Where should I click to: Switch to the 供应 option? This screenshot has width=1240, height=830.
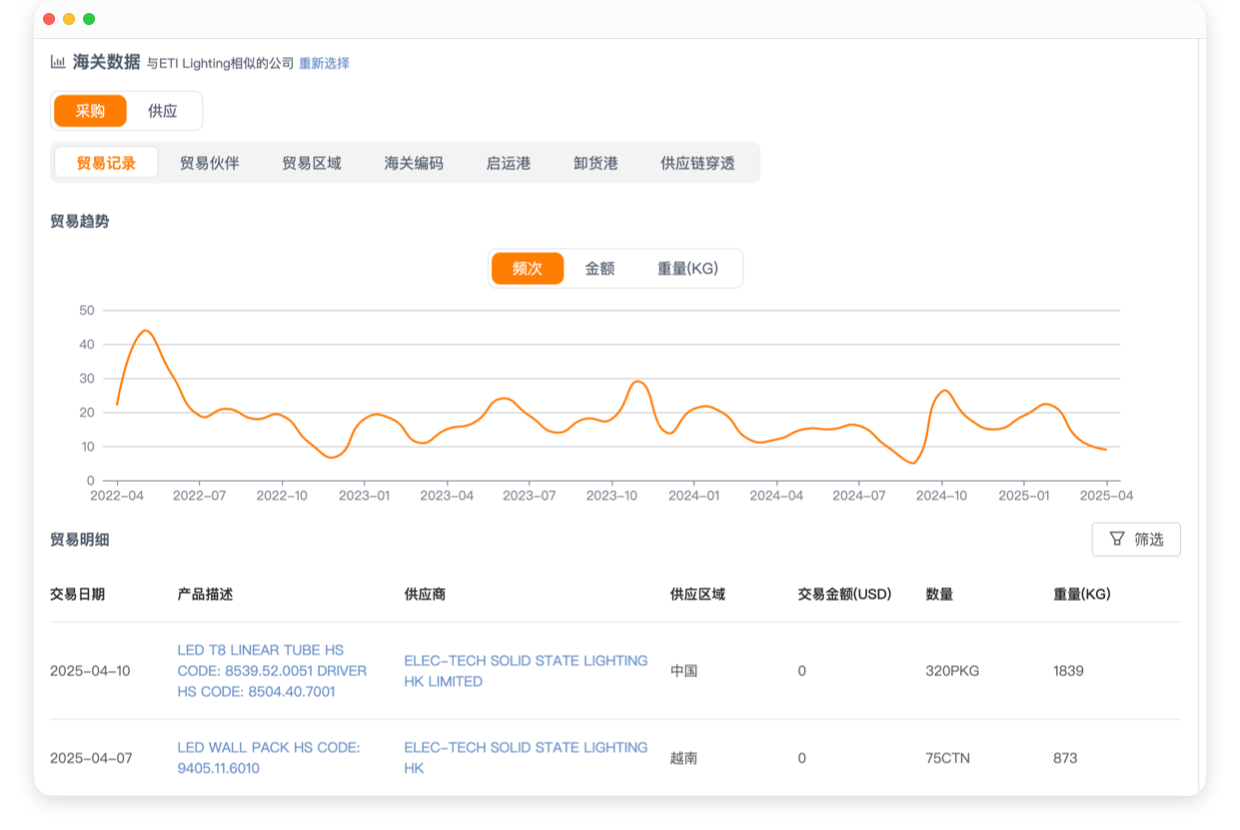[163, 111]
